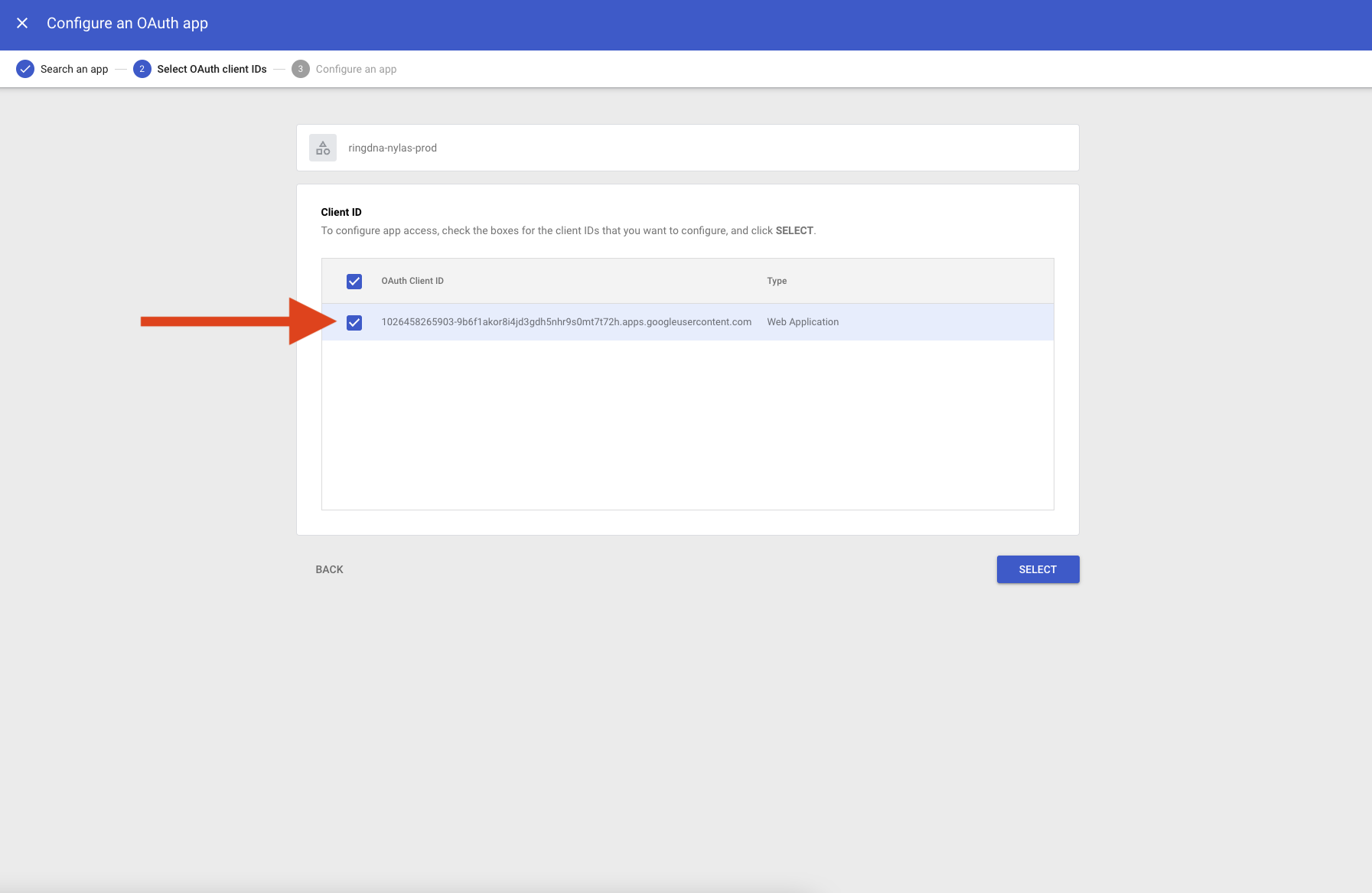The height and width of the screenshot is (893, 1372).
Task: Click the Type column header
Action: point(777,281)
